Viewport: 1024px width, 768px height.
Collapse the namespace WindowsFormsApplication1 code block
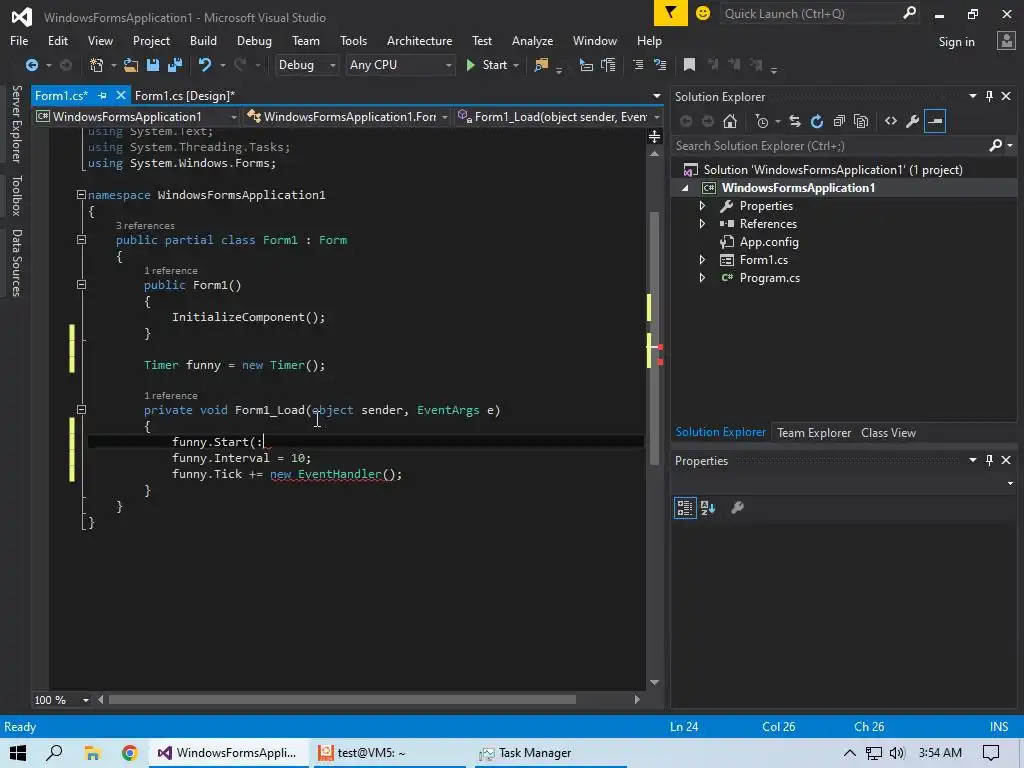81,195
